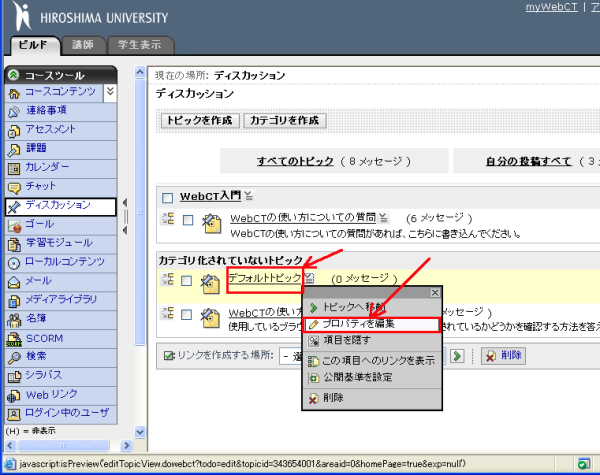Click upper sidebar collapse arrow handle

pyautogui.click(x=124, y=203)
